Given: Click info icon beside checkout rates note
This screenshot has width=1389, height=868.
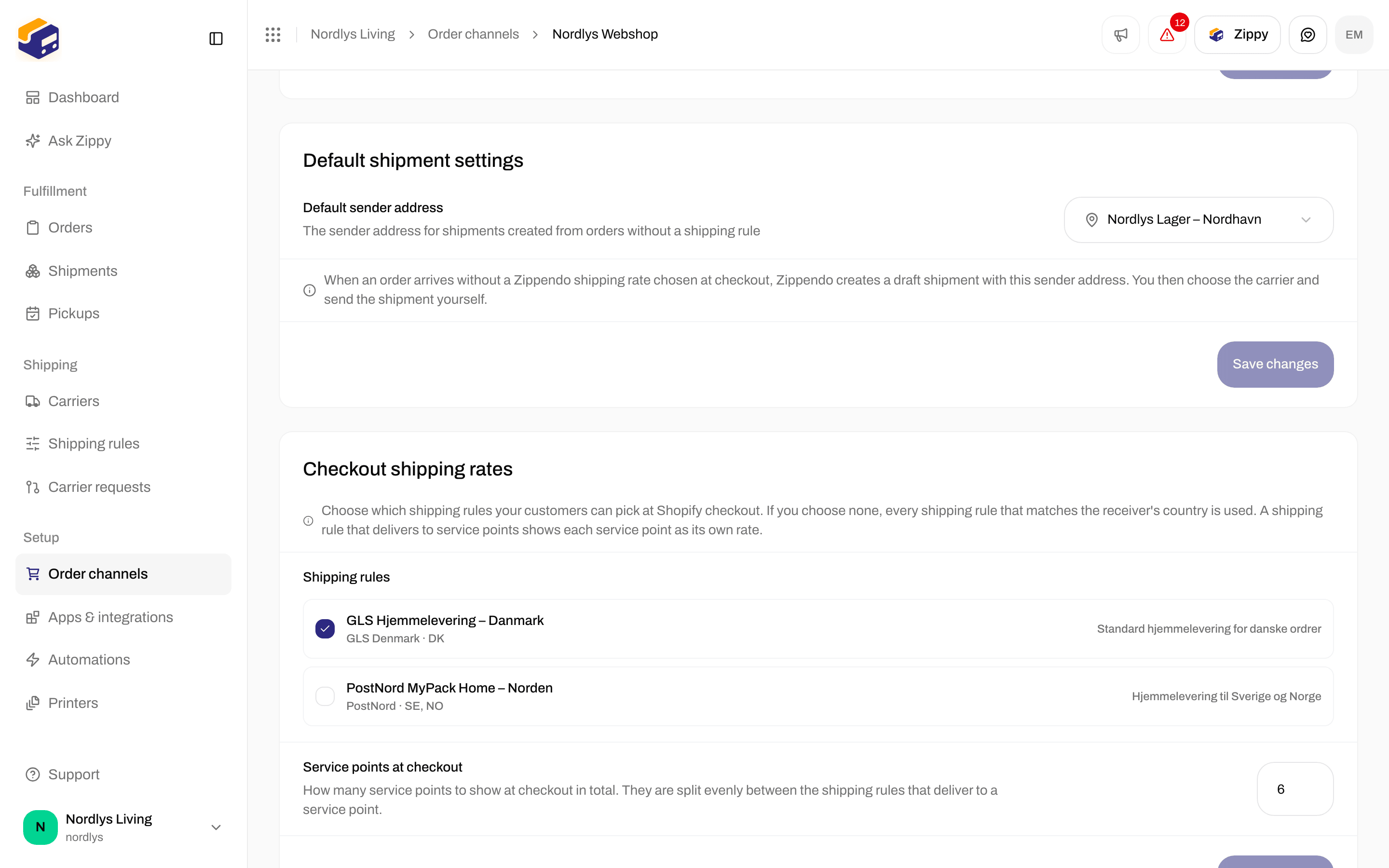Looking at the screenshot, I should 308,521.
